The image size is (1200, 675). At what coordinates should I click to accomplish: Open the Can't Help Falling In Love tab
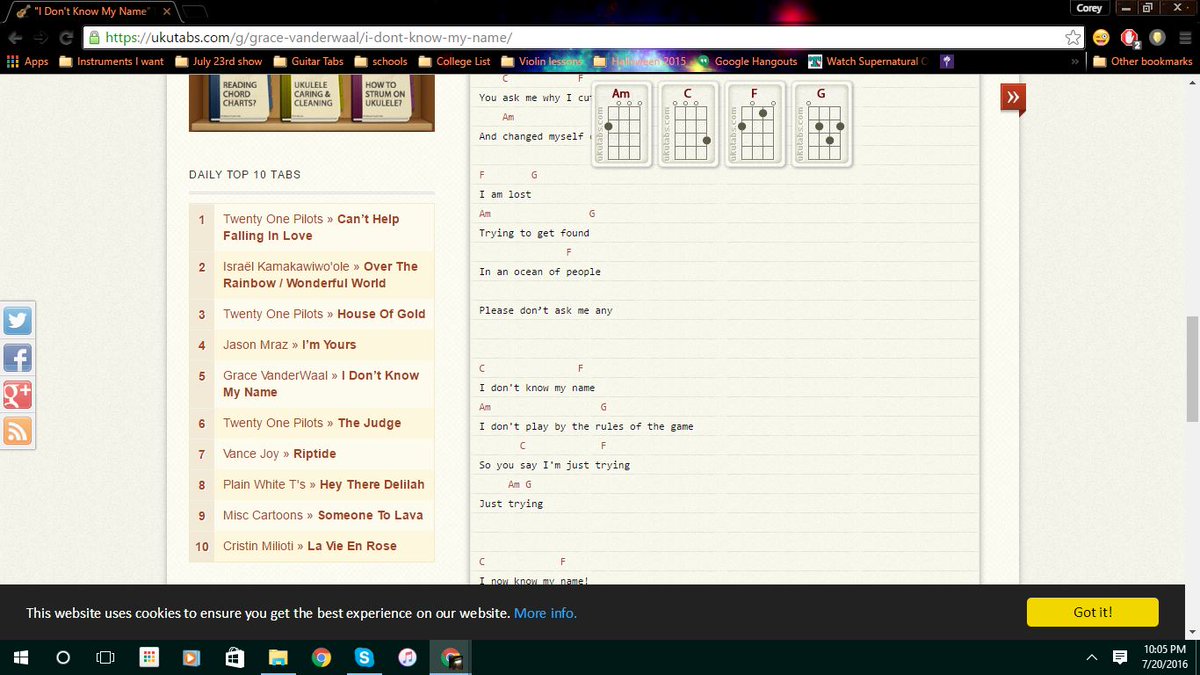[311, 227]
